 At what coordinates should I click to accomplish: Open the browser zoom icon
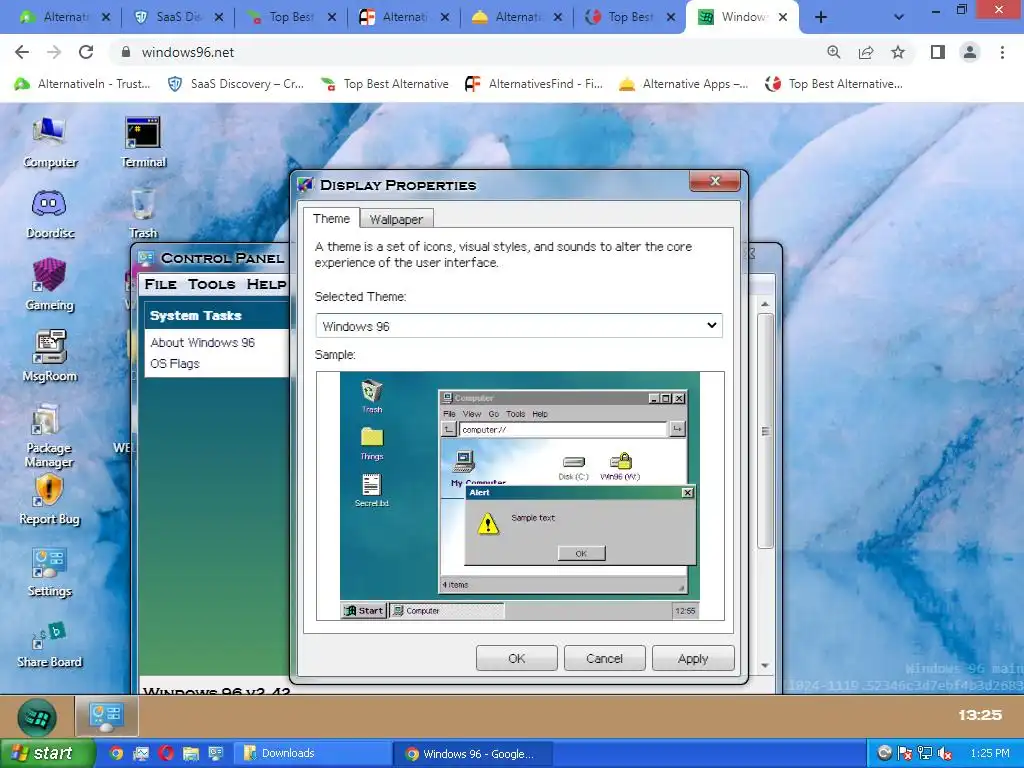click(834, 52)
